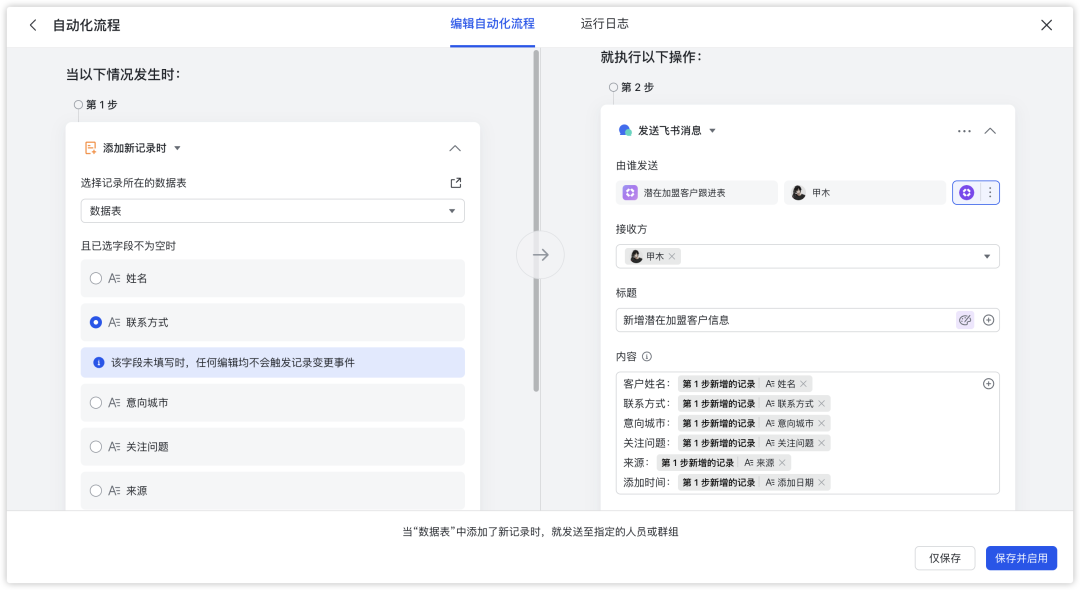
Task: Open 添加新记录时 trigger type dropdown
Action: [177, 148]
